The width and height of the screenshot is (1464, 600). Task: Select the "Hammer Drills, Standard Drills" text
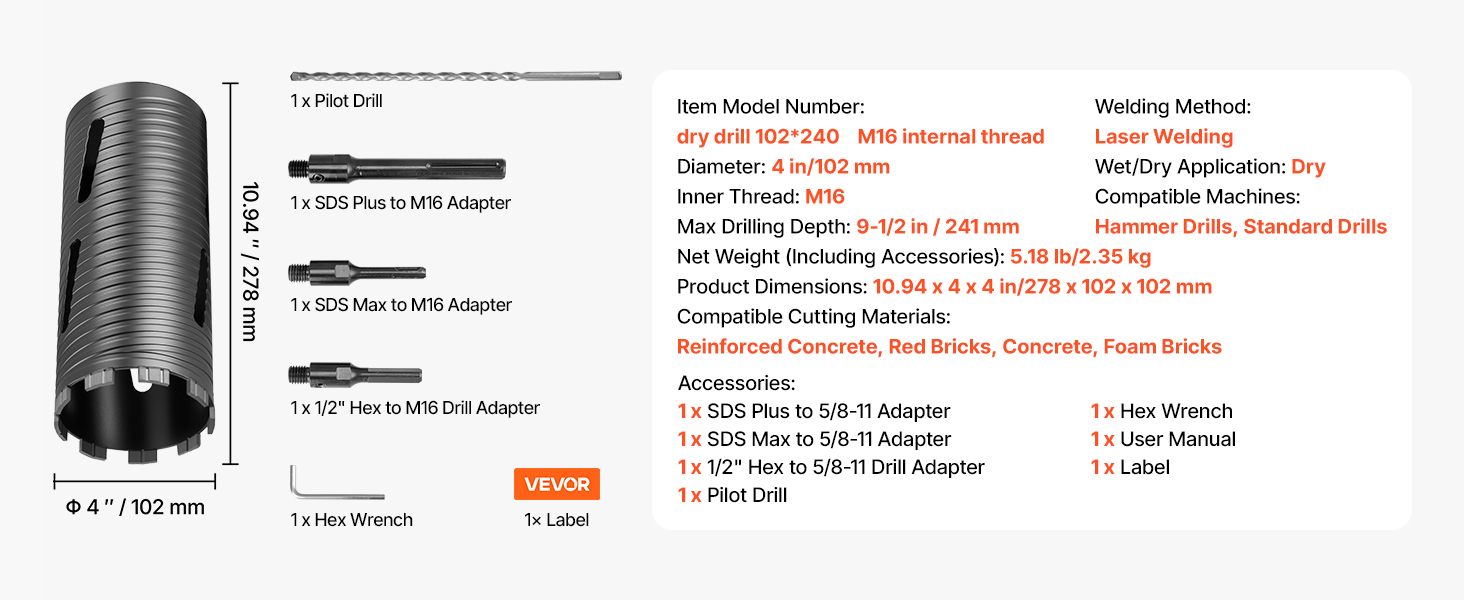point(1240,227)
